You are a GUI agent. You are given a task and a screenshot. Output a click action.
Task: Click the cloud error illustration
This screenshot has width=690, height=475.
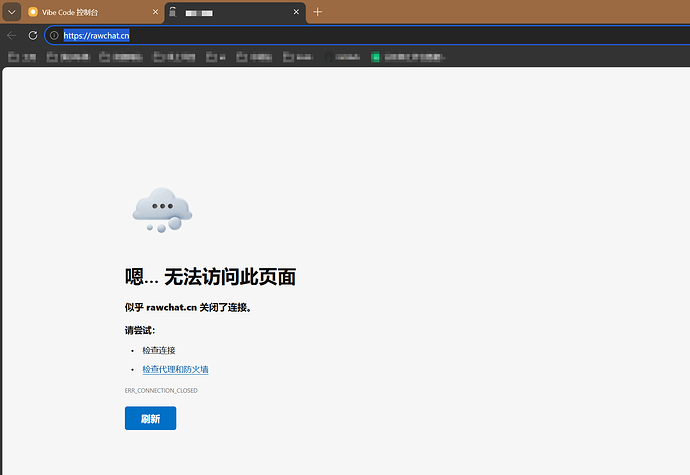162,210
